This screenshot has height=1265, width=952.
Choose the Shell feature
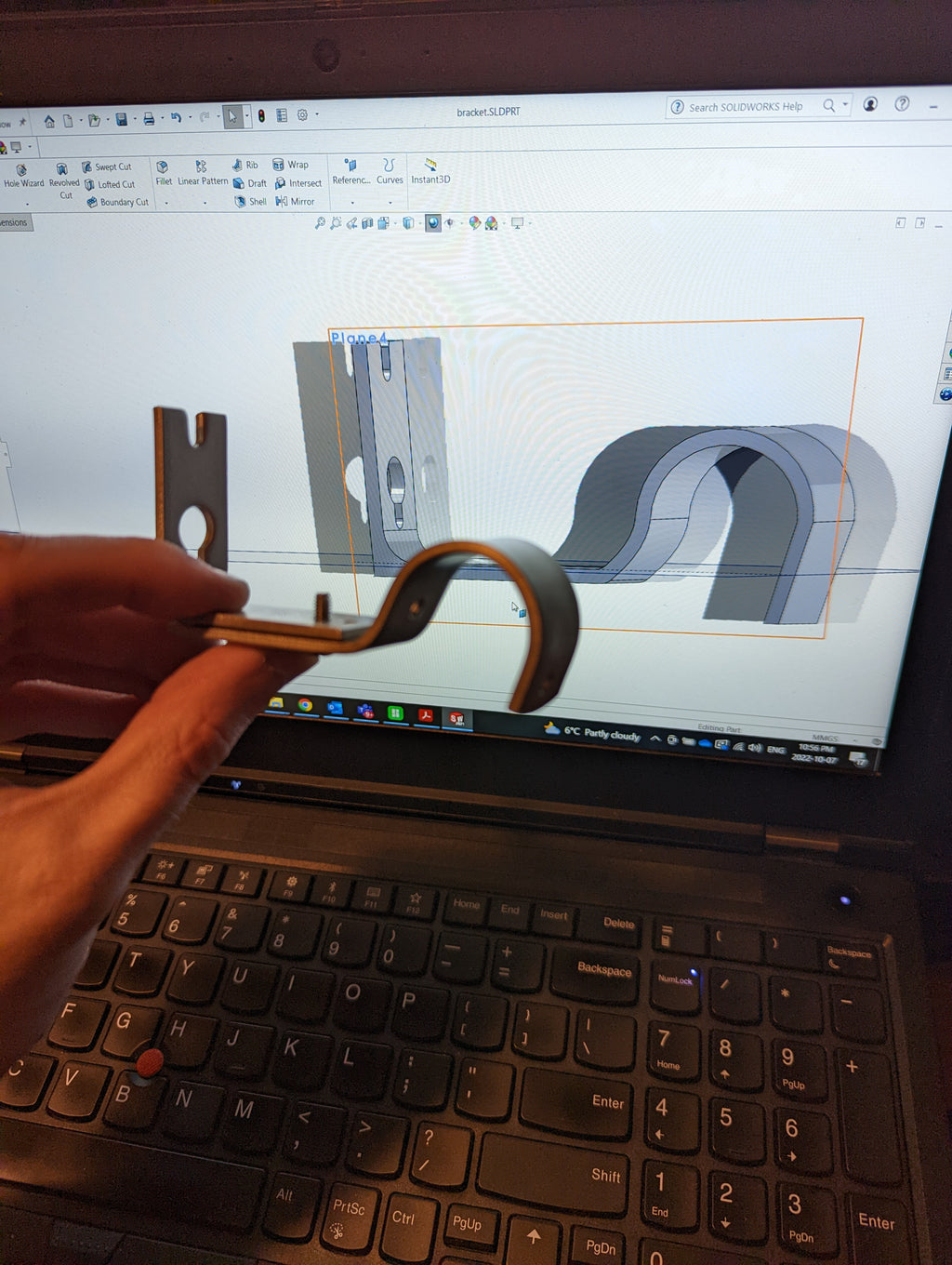[x=250, y=201]
